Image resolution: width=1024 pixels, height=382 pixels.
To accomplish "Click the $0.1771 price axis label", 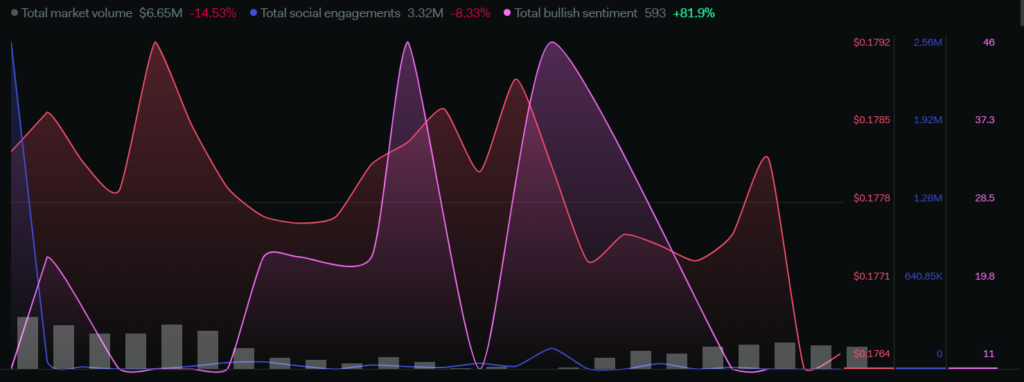I will [x=872, y=276].
